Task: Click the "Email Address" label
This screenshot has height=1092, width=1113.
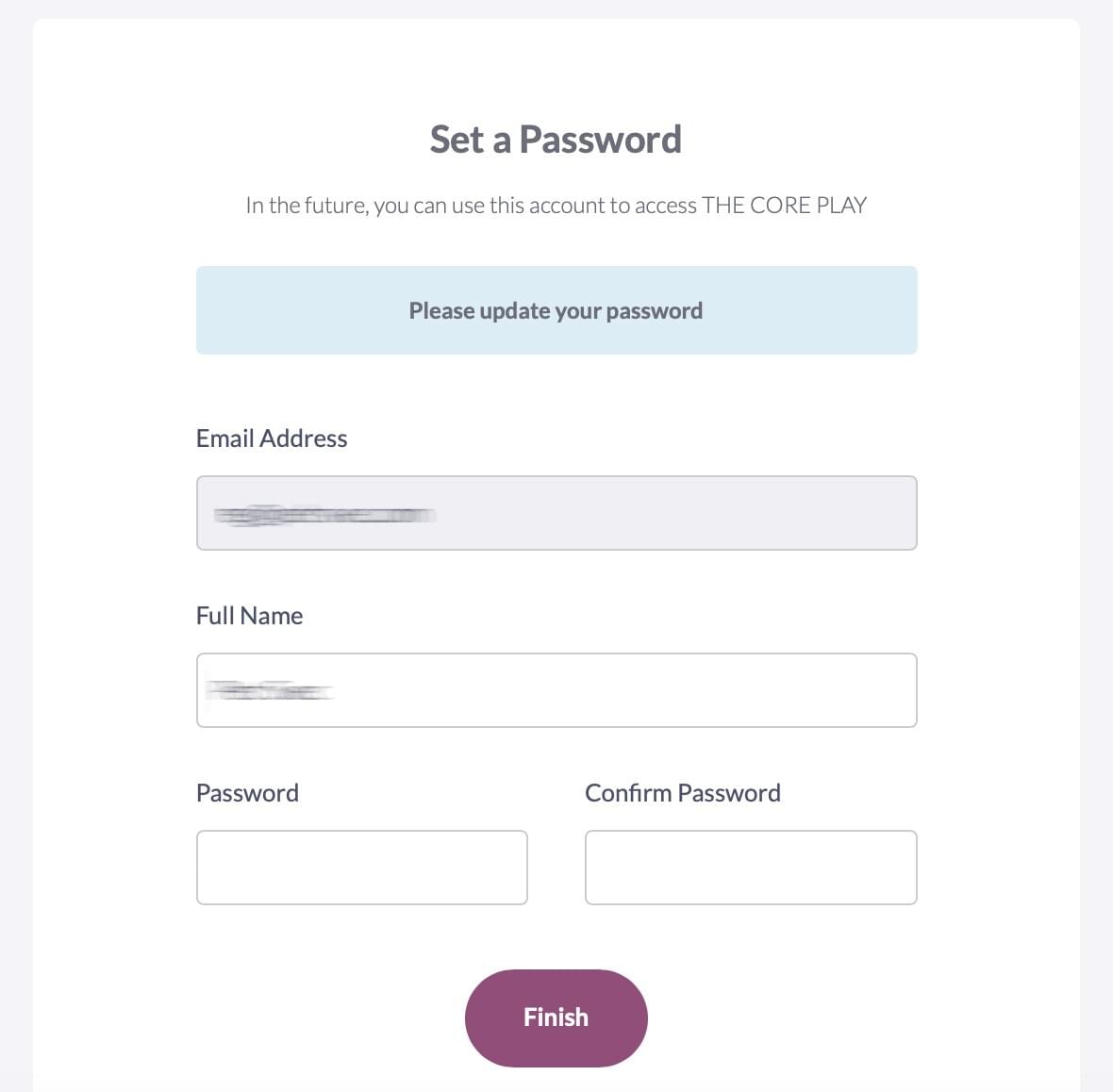Action: pyautogui.click(x=272, y=438)
